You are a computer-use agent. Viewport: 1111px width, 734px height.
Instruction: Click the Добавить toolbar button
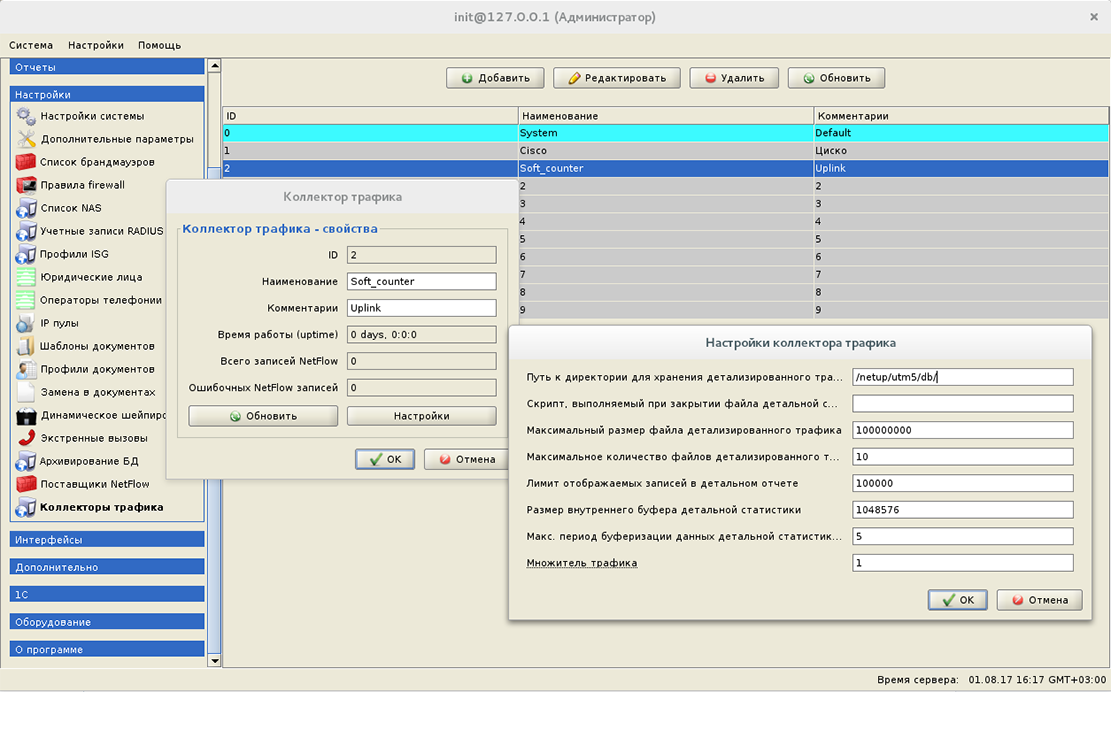pyautogui.click(x=495, y=78)
